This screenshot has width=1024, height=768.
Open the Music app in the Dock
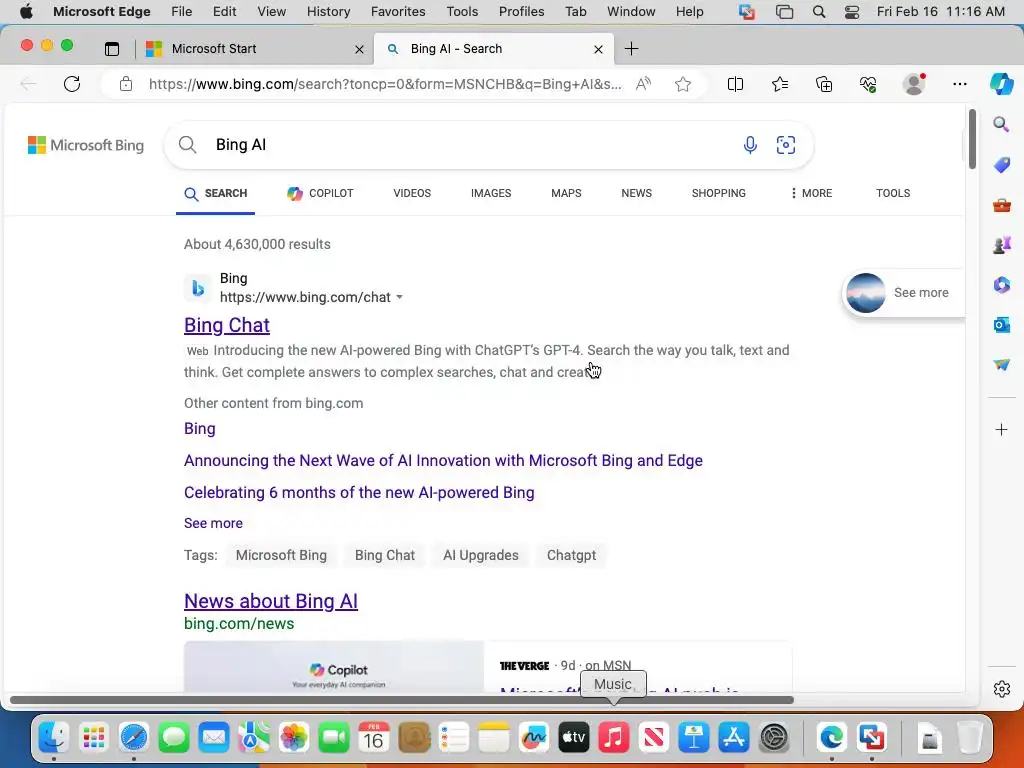614,737
